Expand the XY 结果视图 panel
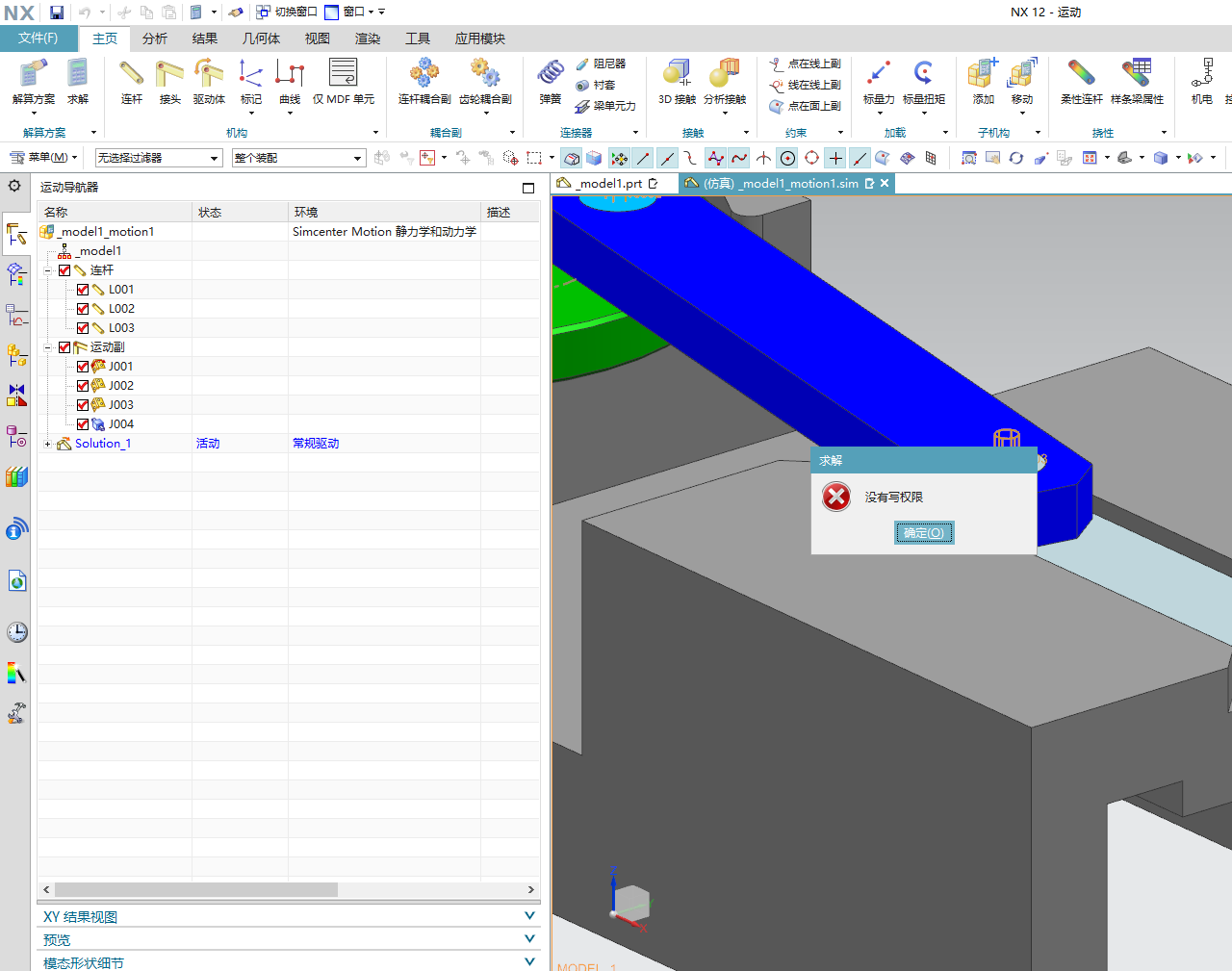The width and height of the screenshot is (1232, 971). click(x=529, y=916)
